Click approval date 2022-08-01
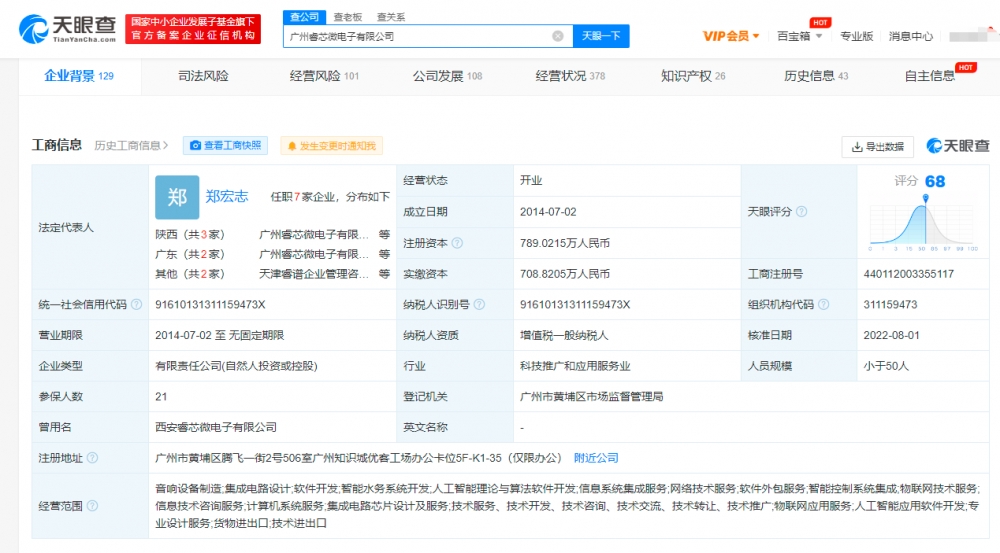Screen dimensions: 1000x553 892,335
